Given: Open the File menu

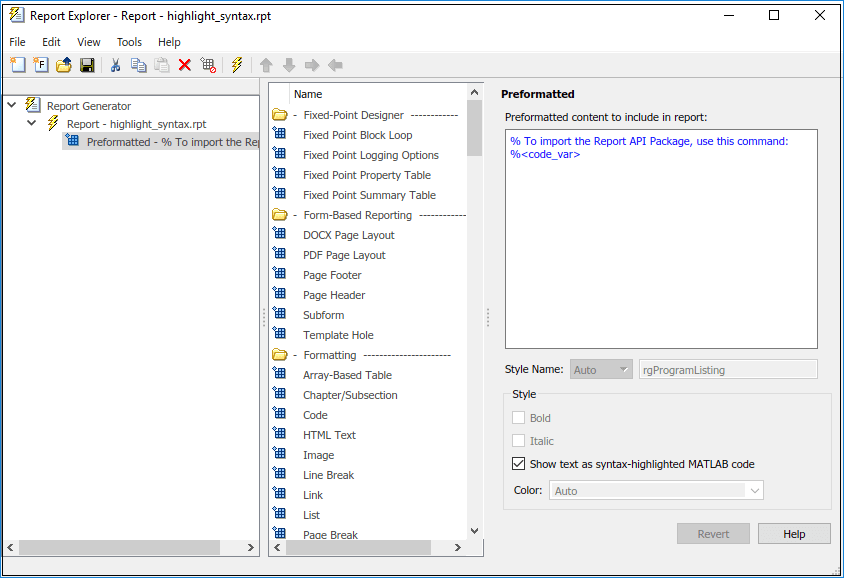Looking at the screenshot, I should pos(17,42).
